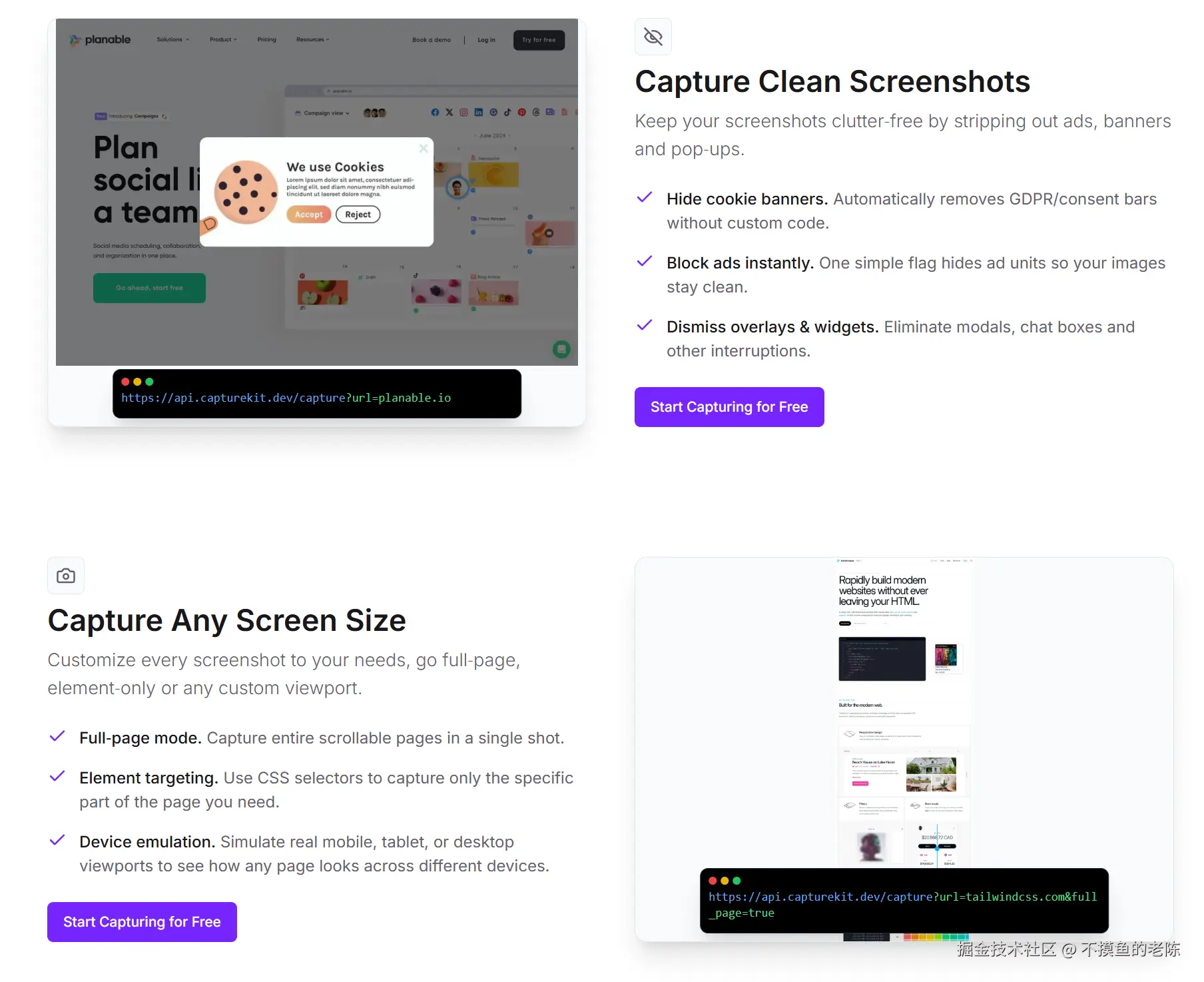The height and width of the screenshot is (982, 1204).
Task: Click the Try for free button
Action: point(539,40)
